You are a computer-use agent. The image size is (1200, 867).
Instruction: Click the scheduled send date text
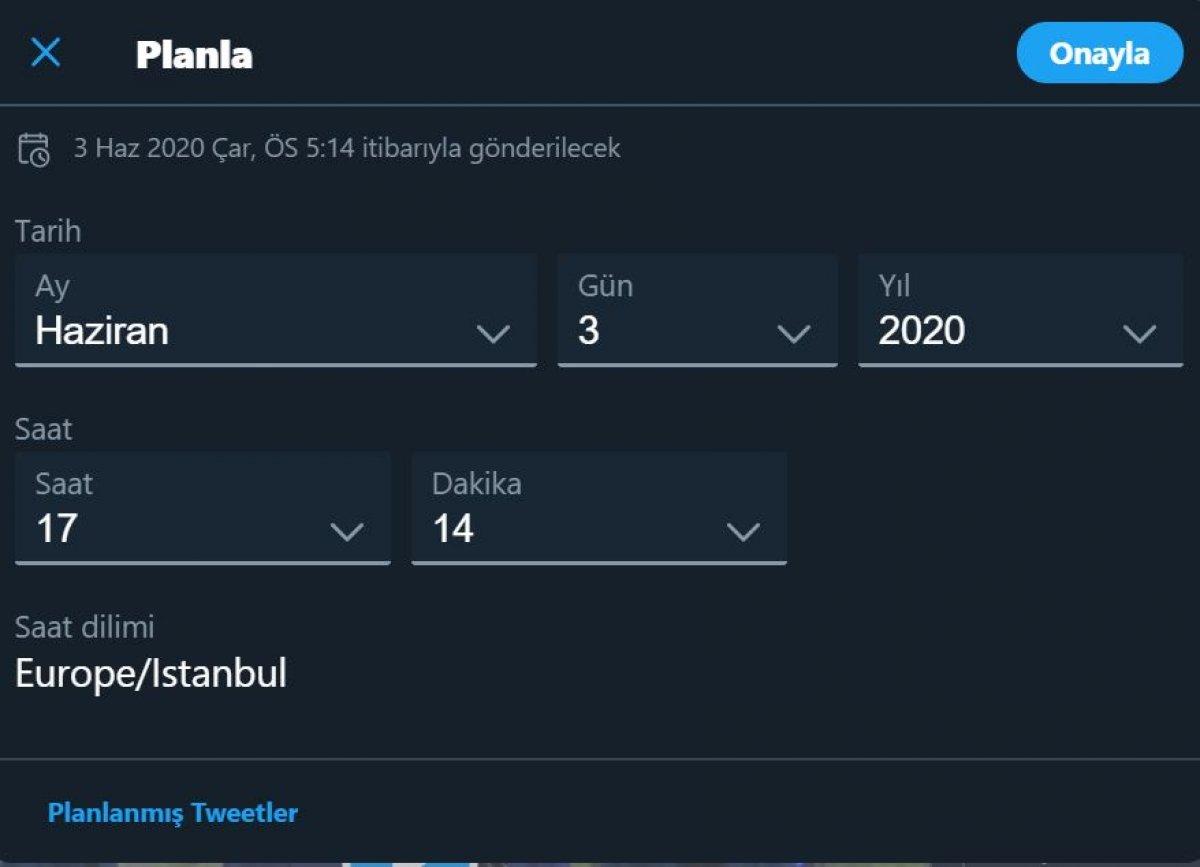tap(347, 148)
